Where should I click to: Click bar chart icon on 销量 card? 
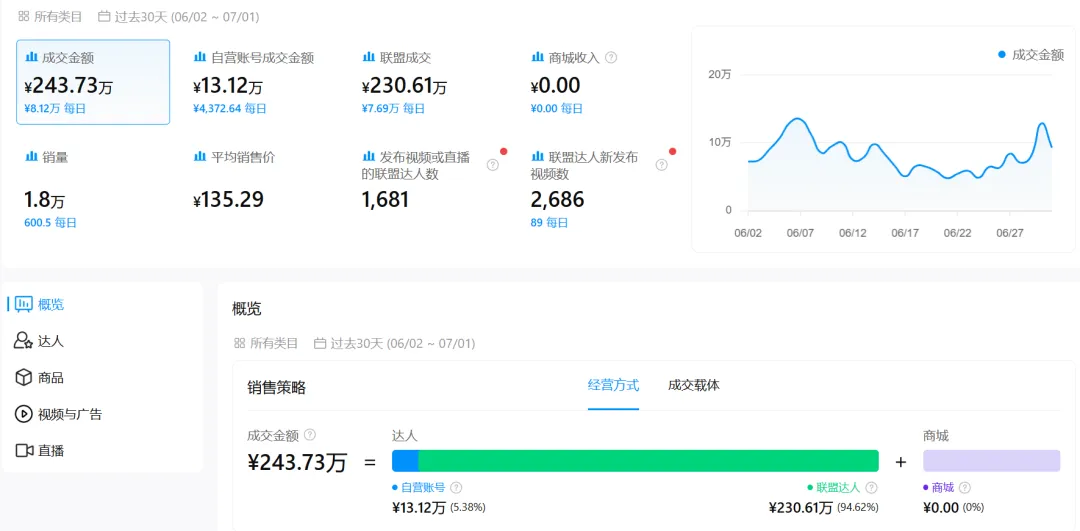coord(31,157)
